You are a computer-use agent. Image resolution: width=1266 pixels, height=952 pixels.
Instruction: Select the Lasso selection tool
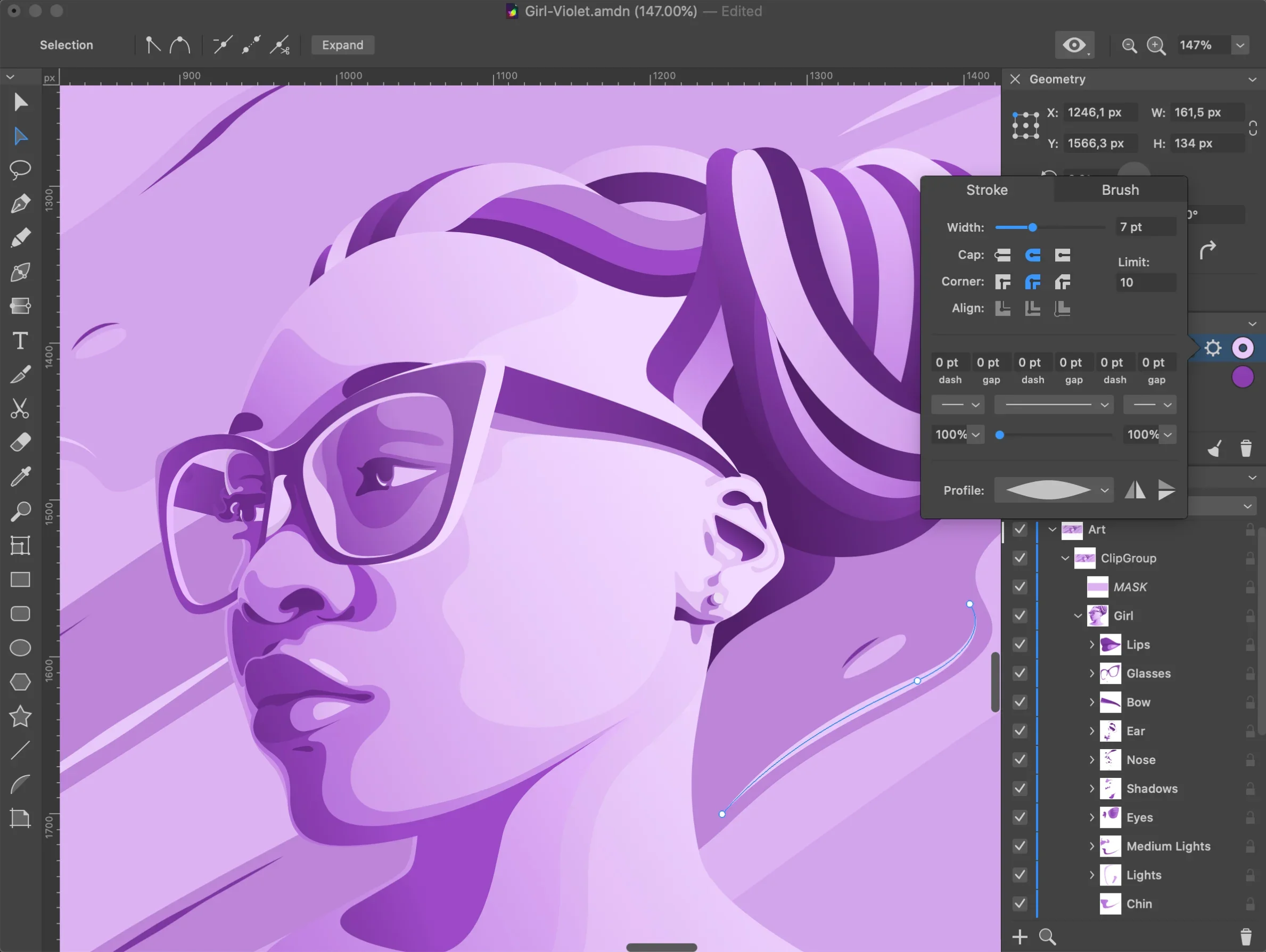[20, 169]
